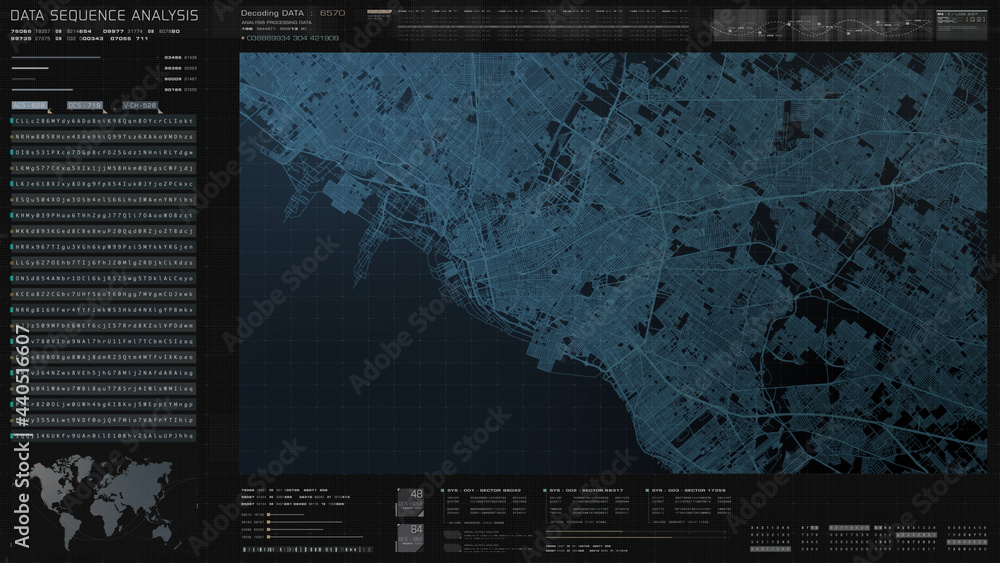Click the barcode strip under the slider bars

tap(306, 549)
